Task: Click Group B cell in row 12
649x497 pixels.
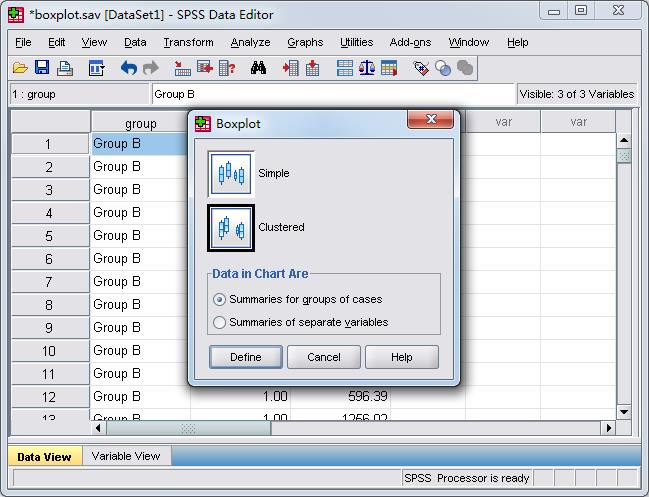Action: pos(141,396)
